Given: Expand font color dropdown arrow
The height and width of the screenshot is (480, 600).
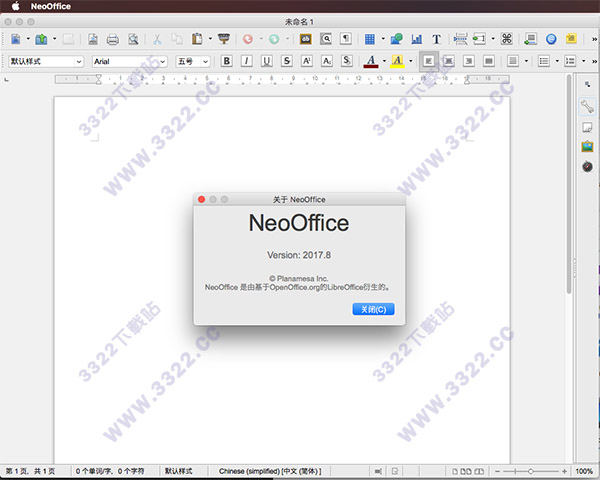Looking at the screenshot, I should 384,61.
